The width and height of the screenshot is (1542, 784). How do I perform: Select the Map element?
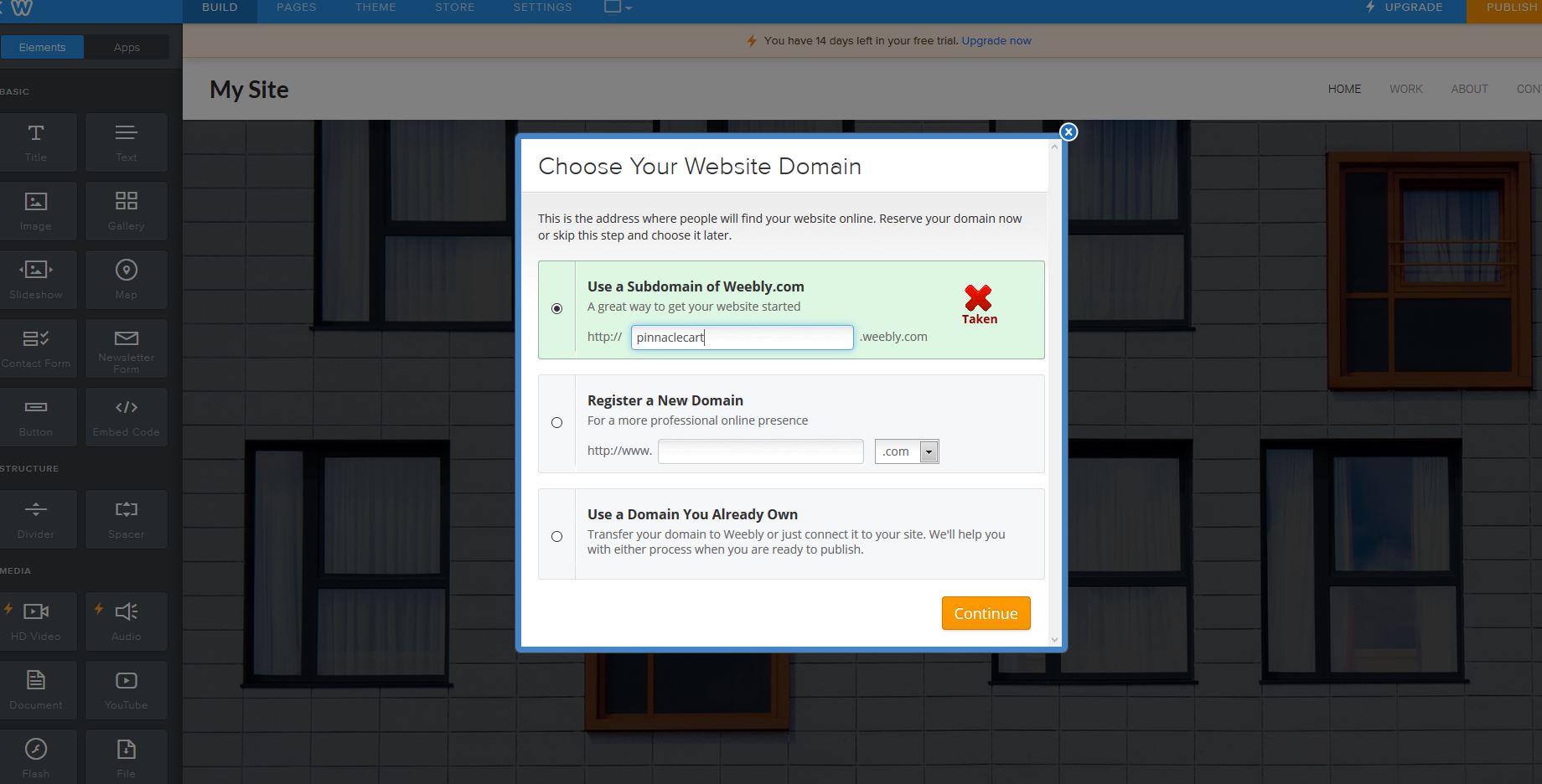click(127, 280)
